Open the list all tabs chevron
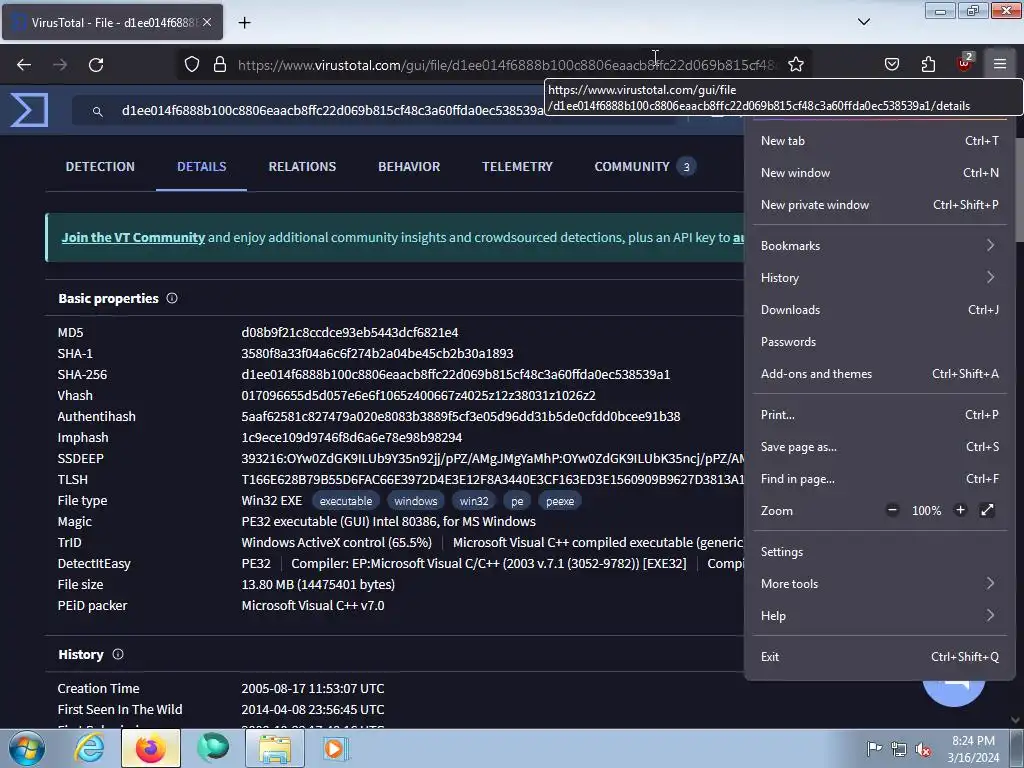1024x768 pixels. pos(864,22)
